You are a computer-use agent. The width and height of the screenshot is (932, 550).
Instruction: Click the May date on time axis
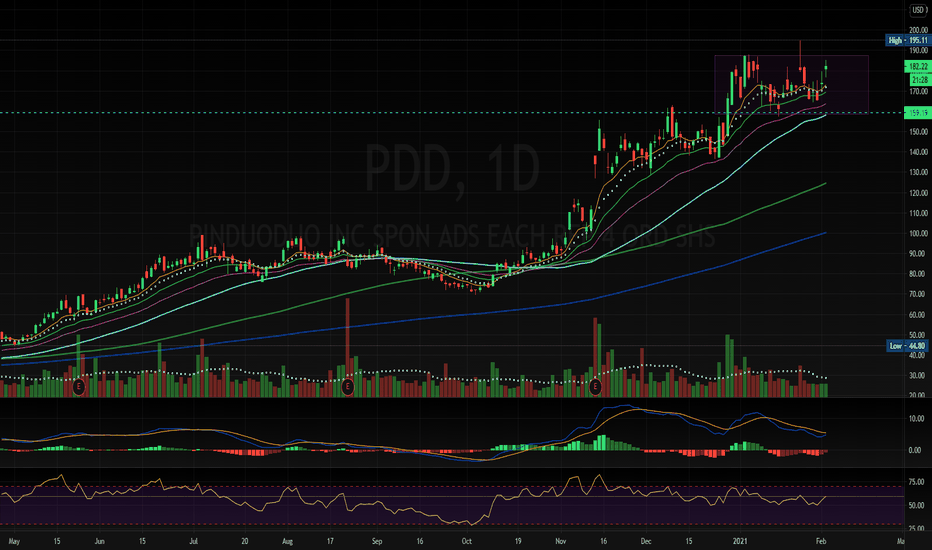14,541
